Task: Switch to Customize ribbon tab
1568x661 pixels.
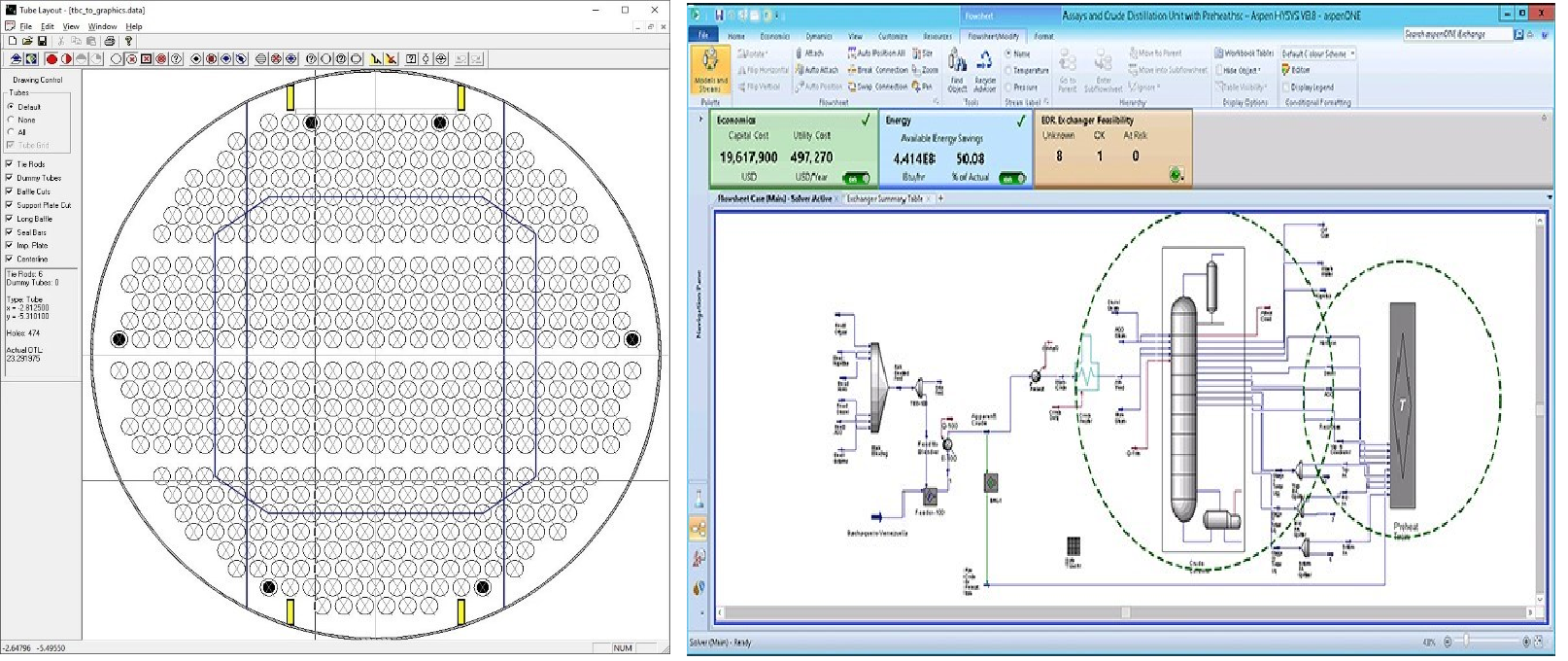Action: tap(893, 36)
